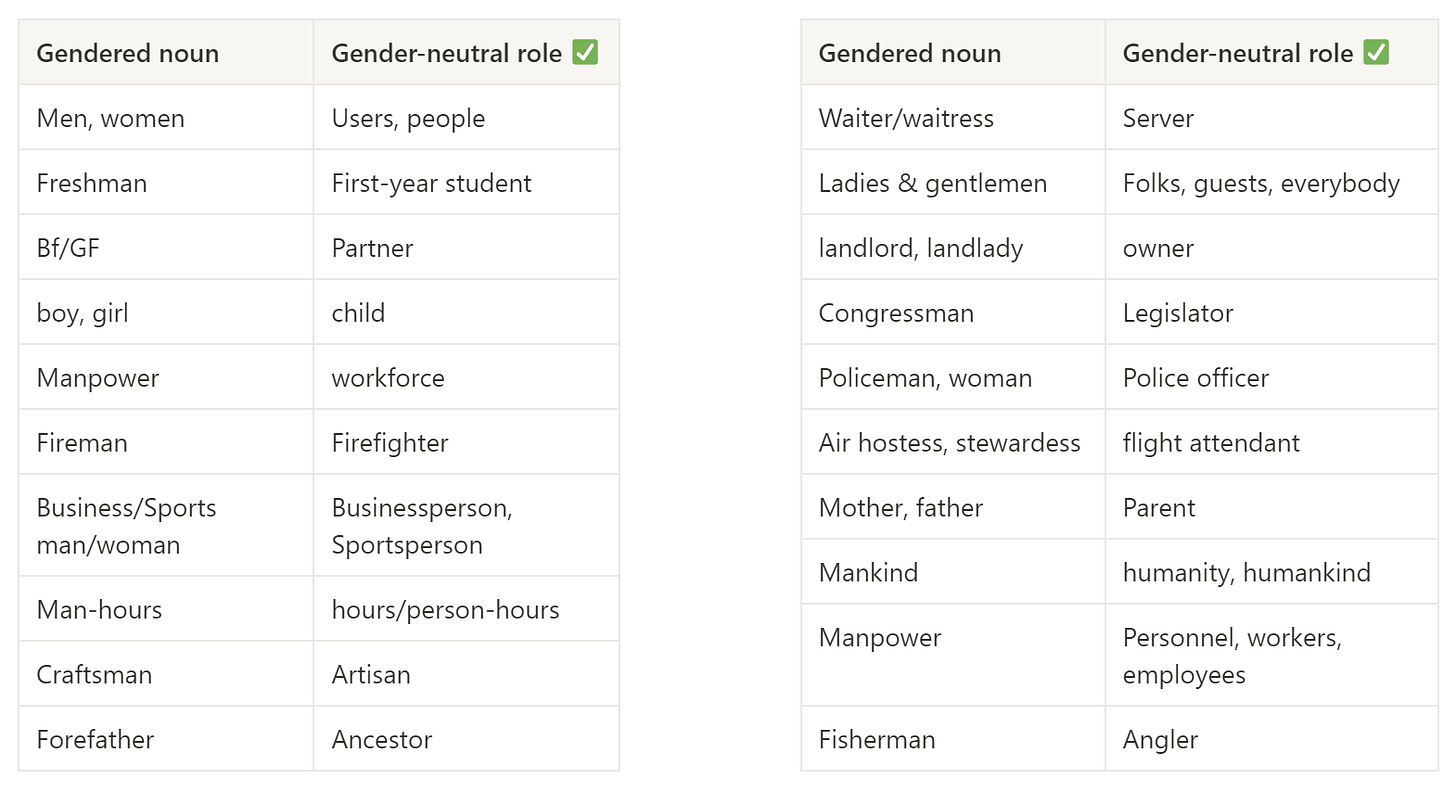Image resolution: width=1456 pixels, height=791 pixels.
Task: Select the 'Personnel, workers, employees' cell
Action: point(1271,656)
